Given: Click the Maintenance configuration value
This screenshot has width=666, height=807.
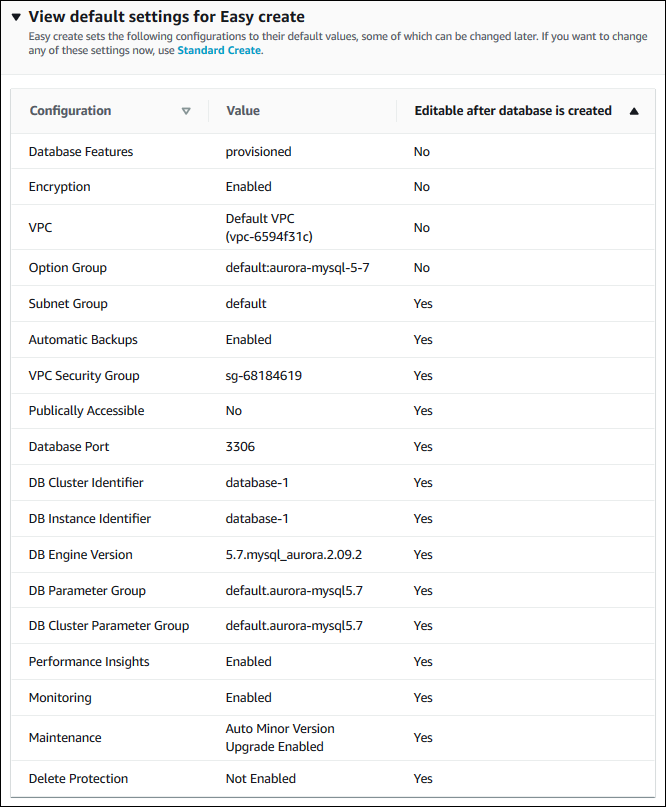Looking at the screenshot, I should 280,738.
